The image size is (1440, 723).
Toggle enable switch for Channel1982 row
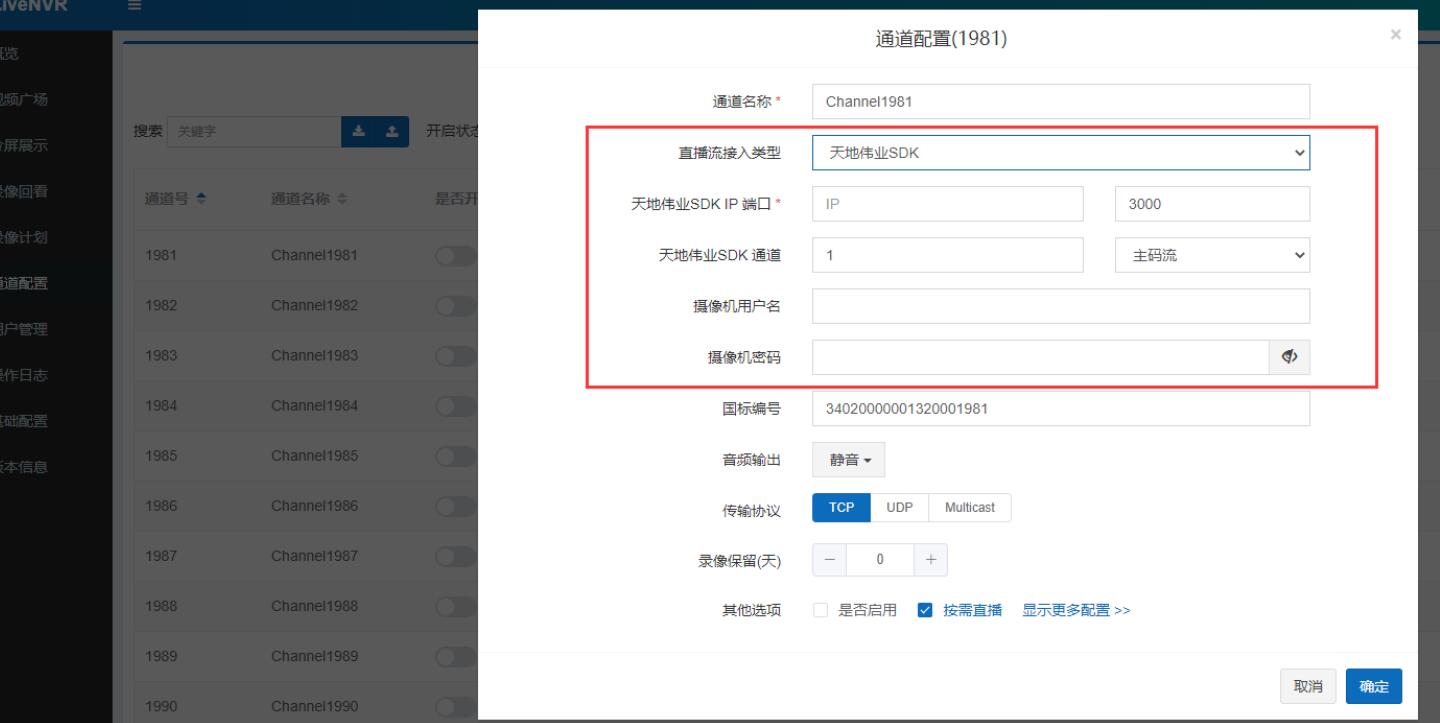click(x=456, y=305)
